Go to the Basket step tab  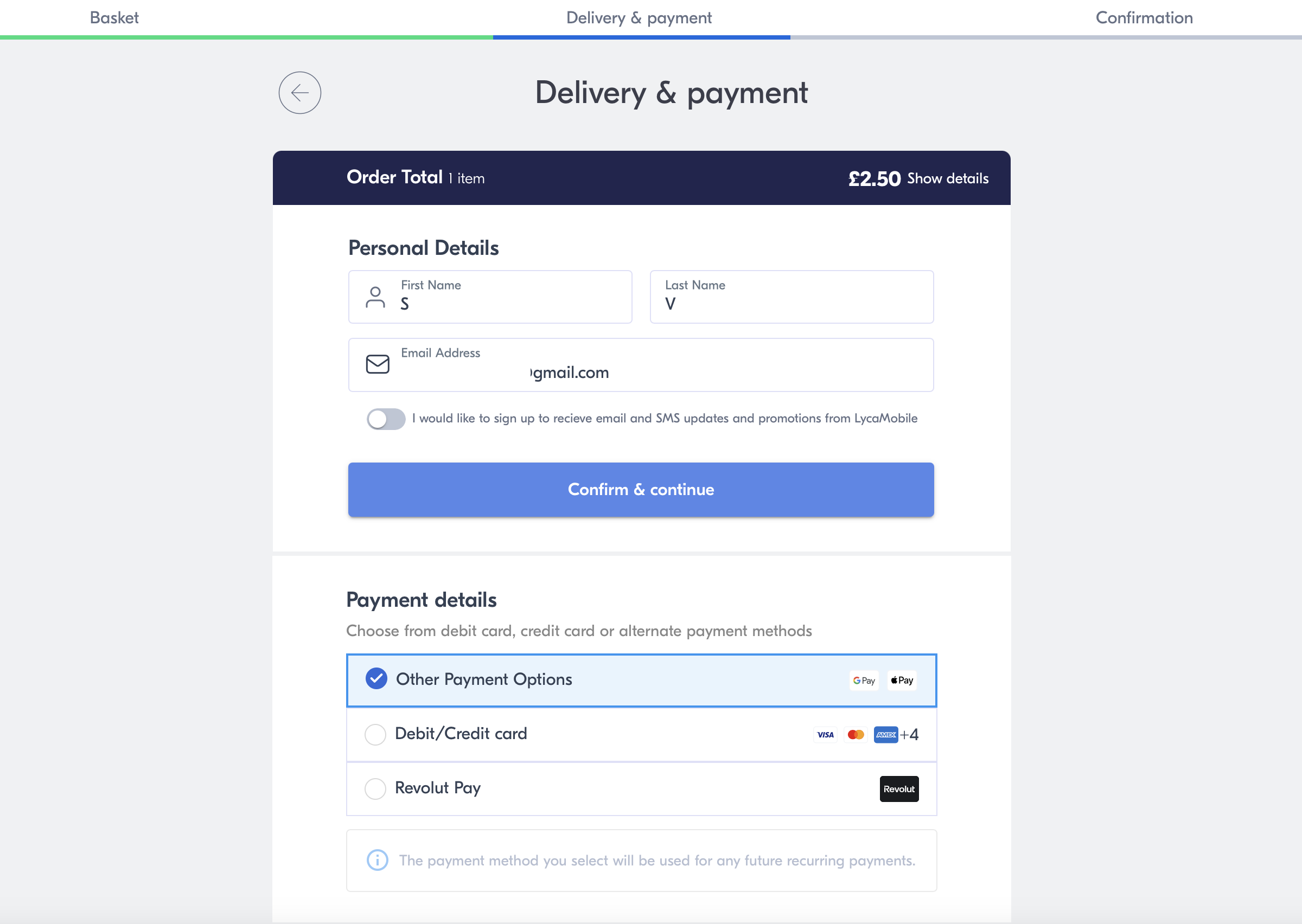114,18
